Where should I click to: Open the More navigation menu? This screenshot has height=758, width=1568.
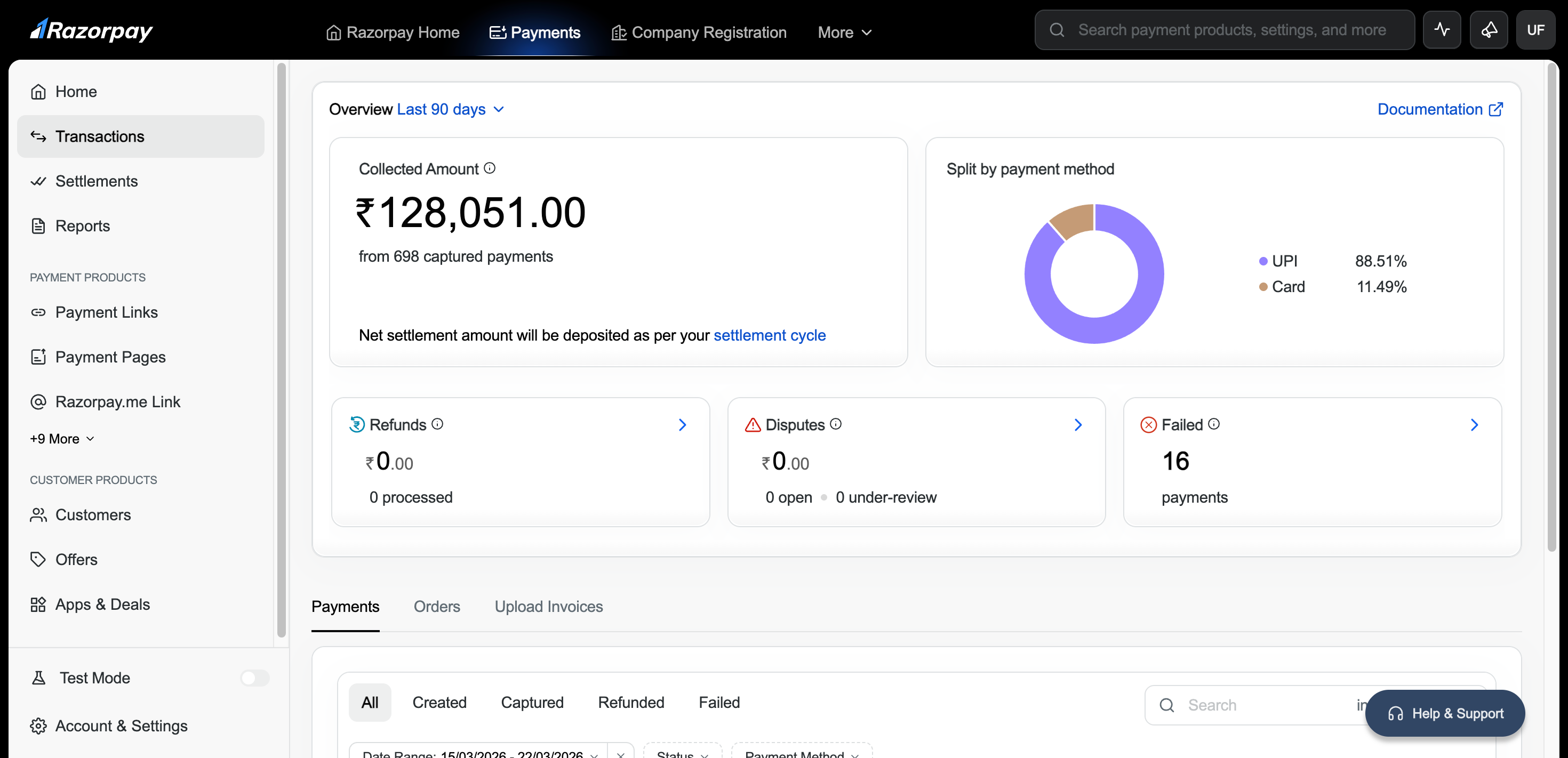[x=844, y=32]
